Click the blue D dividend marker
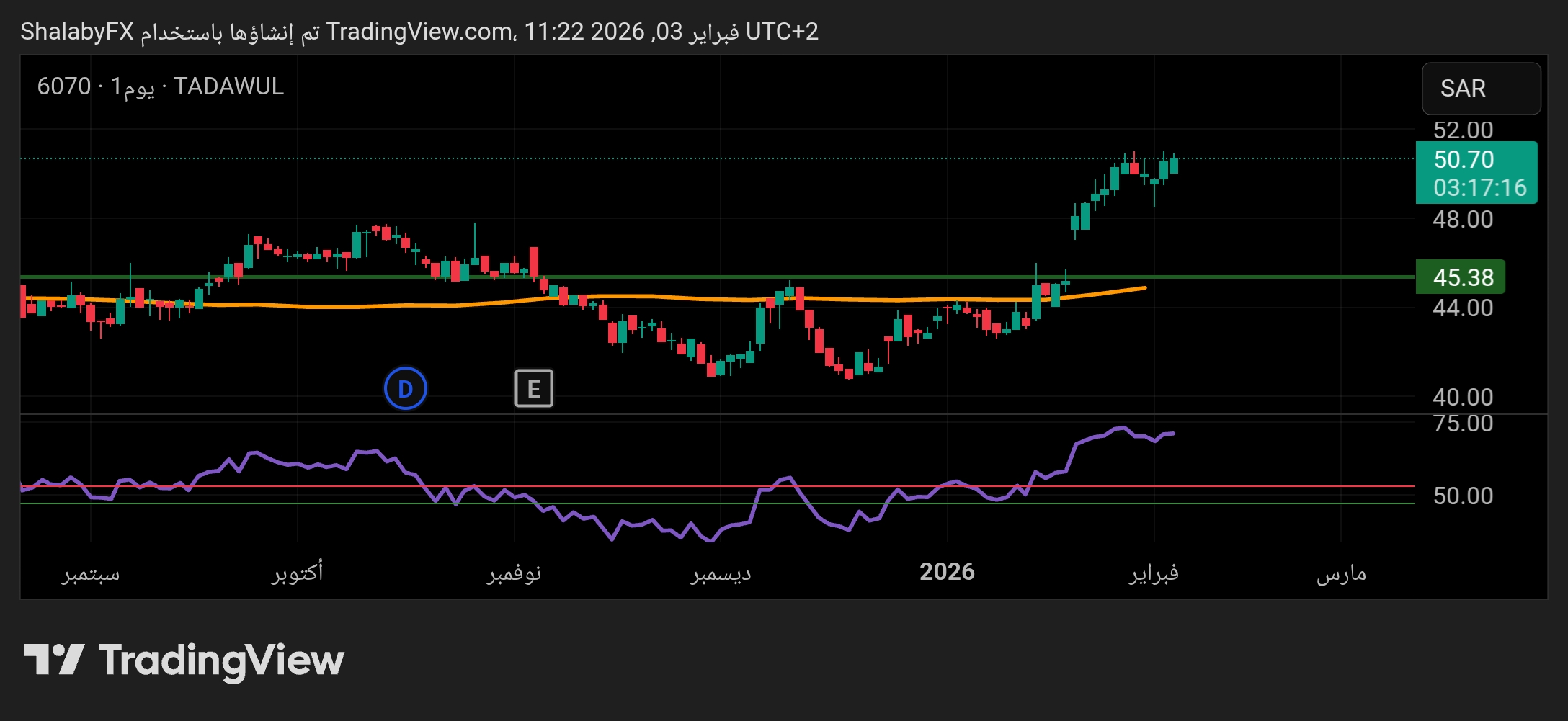This screenshot has height=721, width=1568. pyautogui.click(x=405, y=389)
